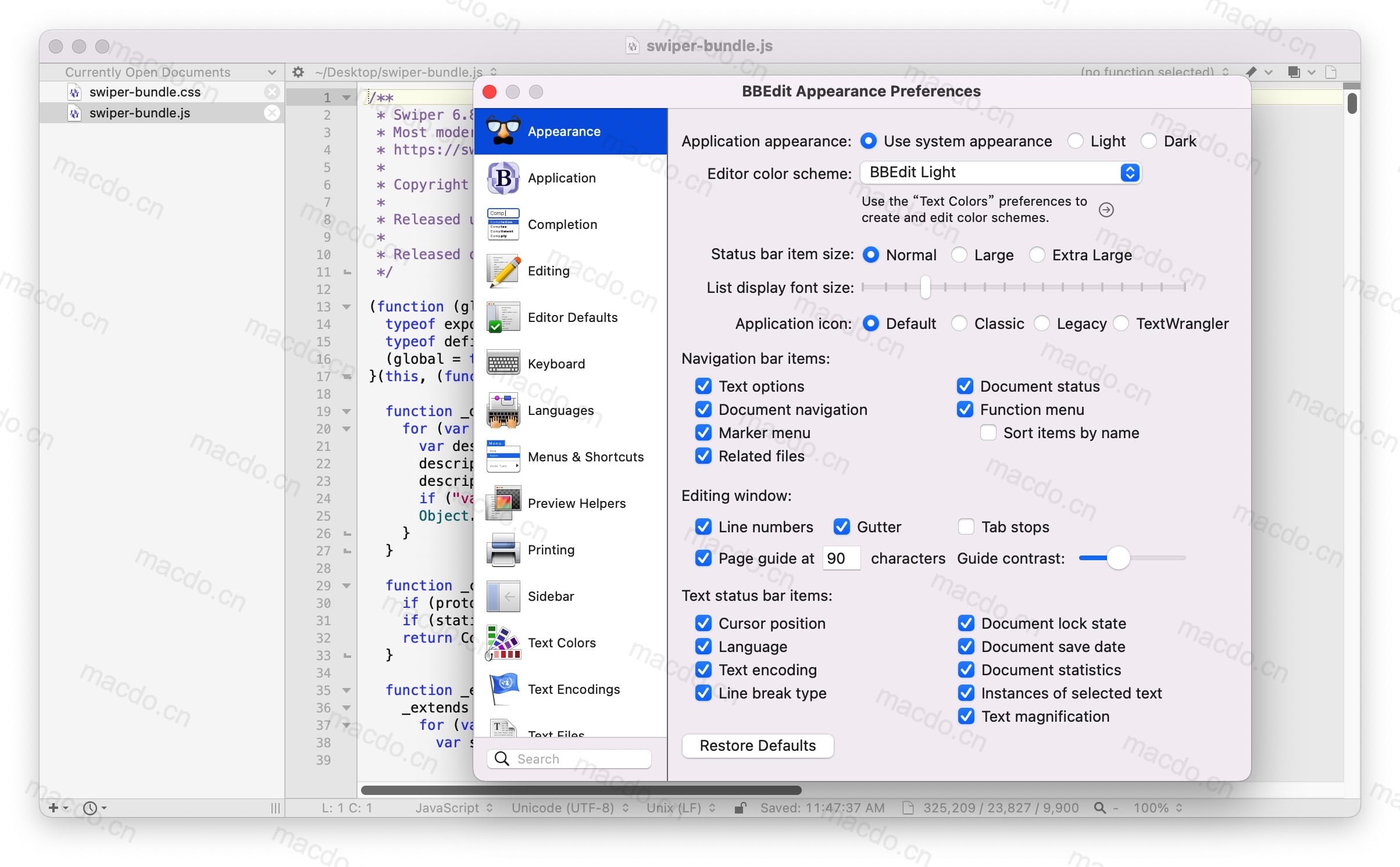This screenshot has width=1400, height=867.
Task: Click the document statistics page icon
Action: tap(908, 808)
